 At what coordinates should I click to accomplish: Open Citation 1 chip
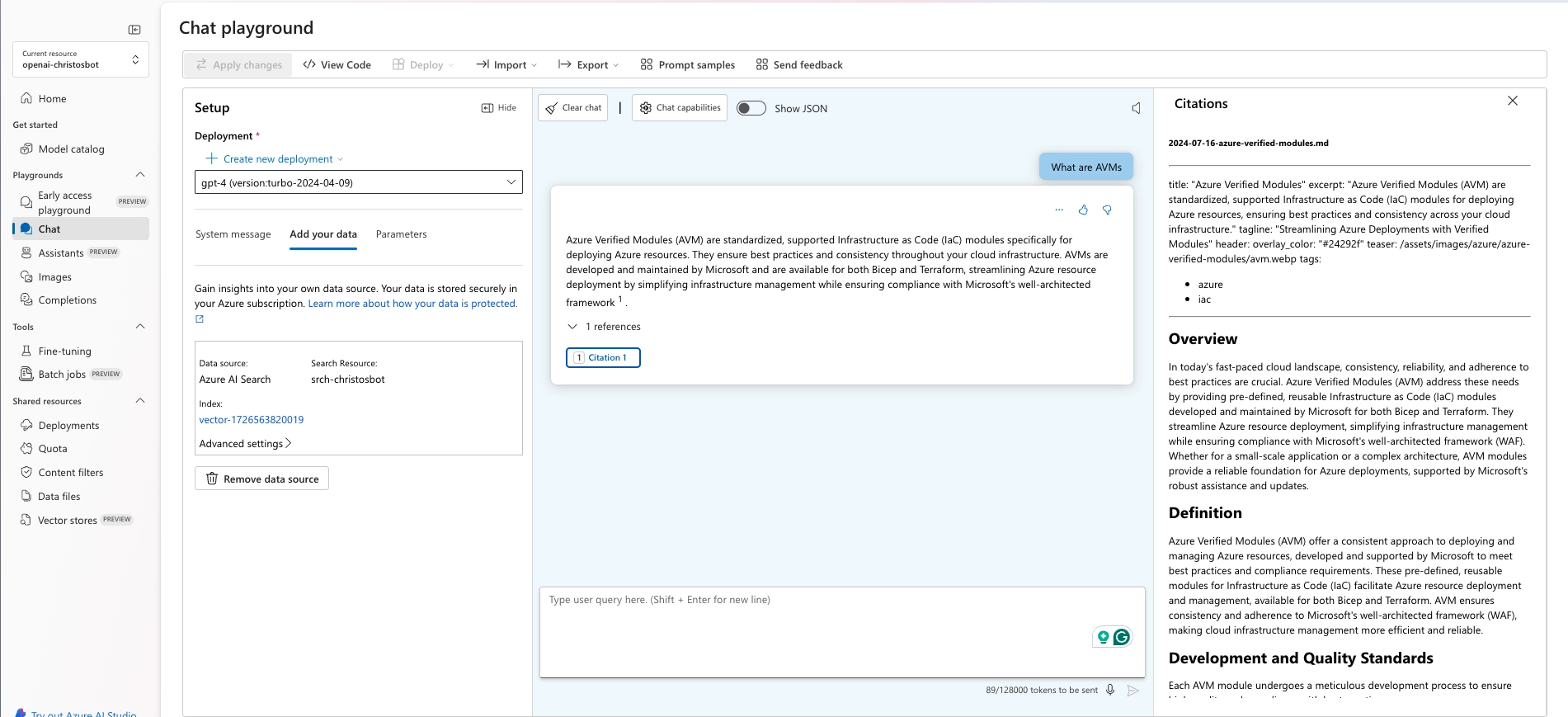pos(603,357)
